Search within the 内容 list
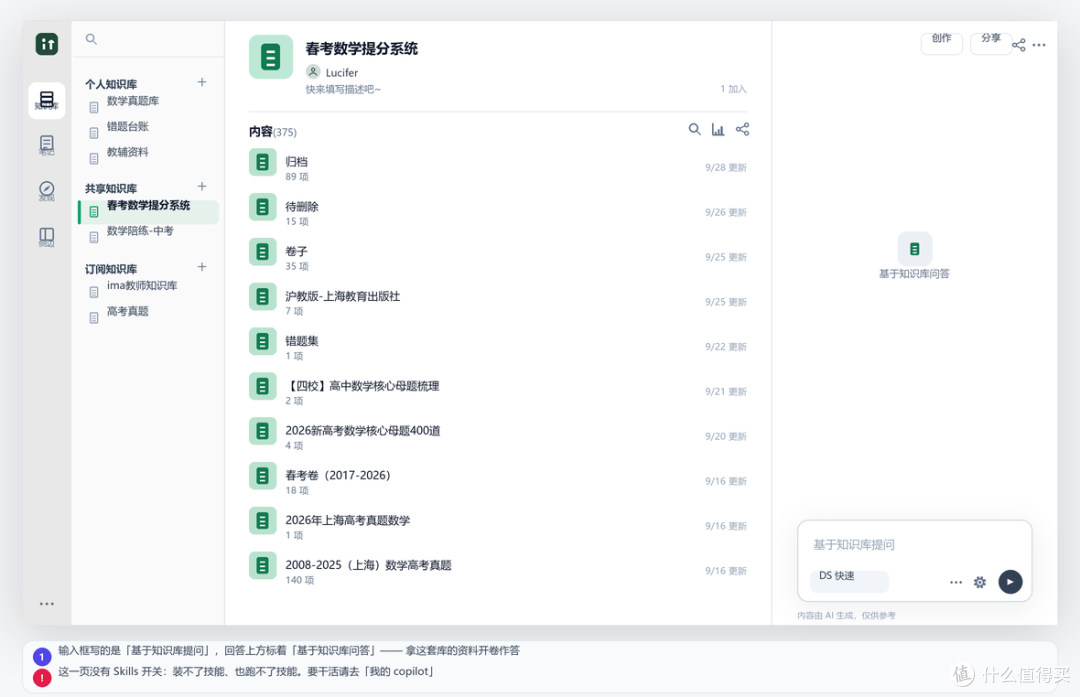This screenshot has width=1080, height=697. tap(694, 129)
